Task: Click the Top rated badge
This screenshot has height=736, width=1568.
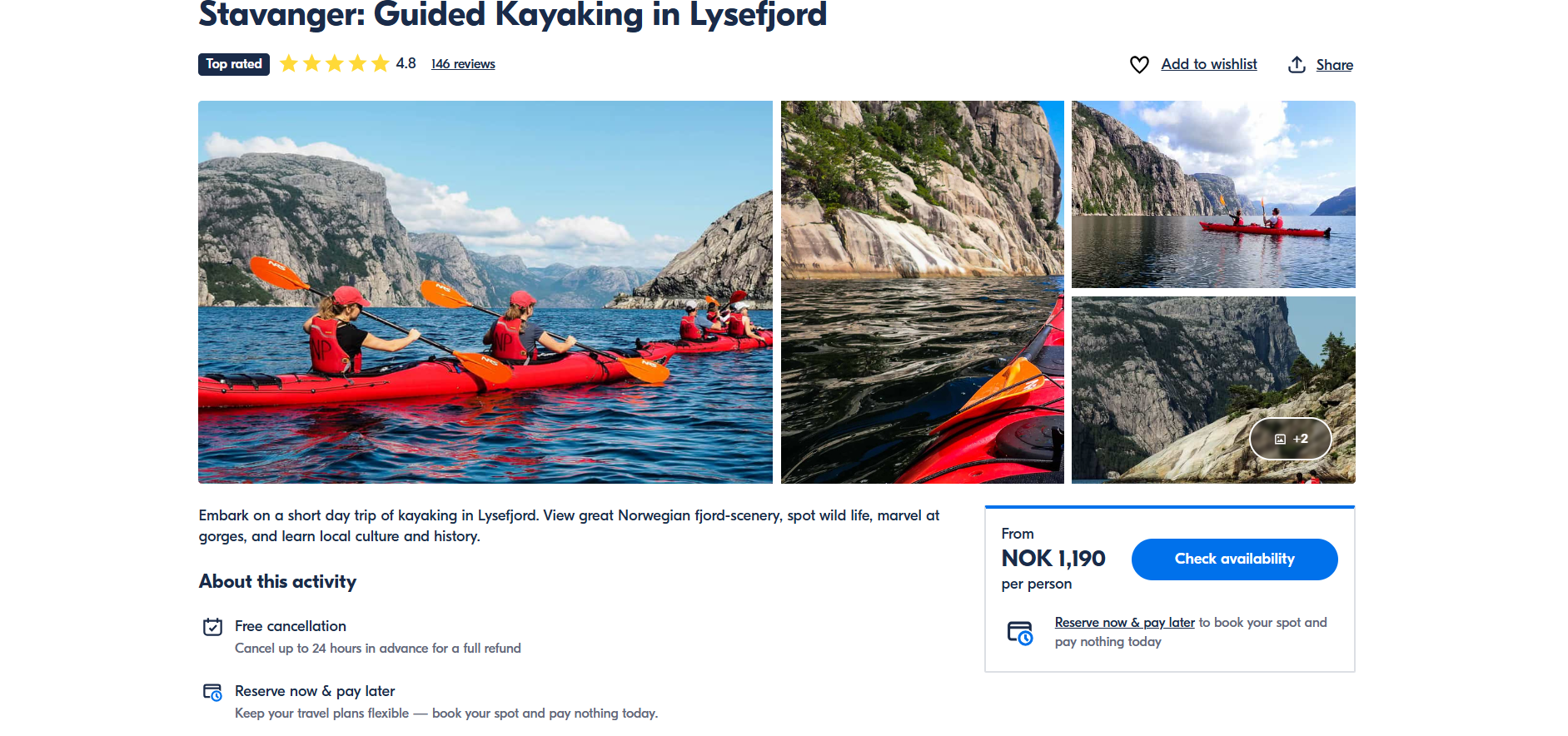Action: point(233,64)
